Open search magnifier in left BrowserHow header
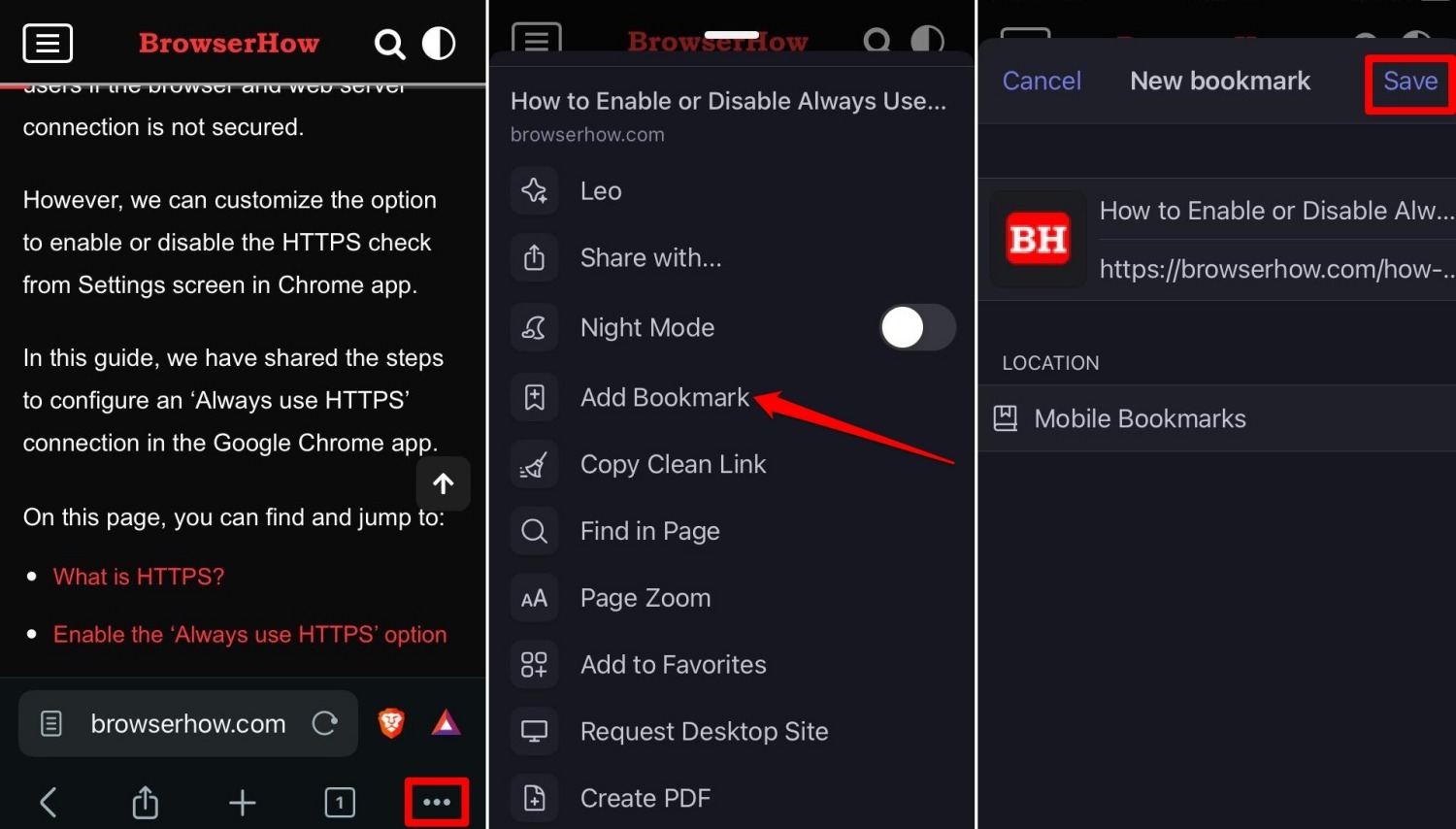Viewport: 1456px width, 829px height. 389,44
